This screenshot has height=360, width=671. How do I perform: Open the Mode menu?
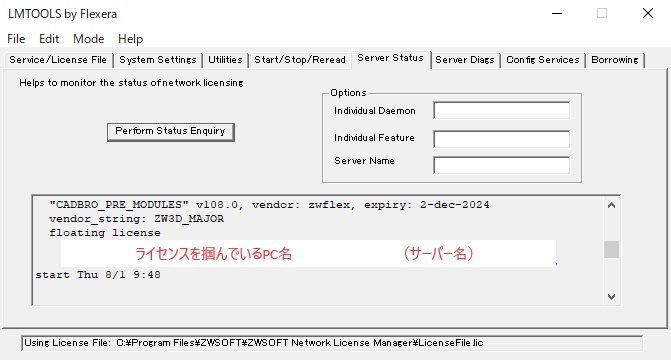point(89,39)
